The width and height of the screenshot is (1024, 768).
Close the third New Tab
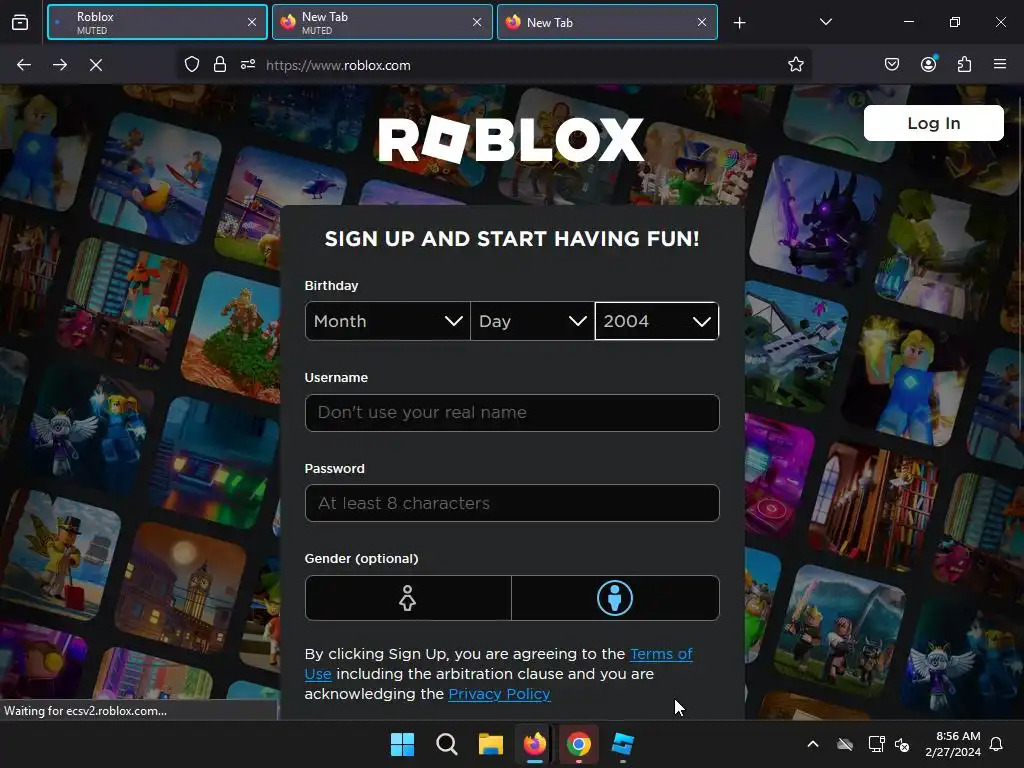[x=702, y=22]
